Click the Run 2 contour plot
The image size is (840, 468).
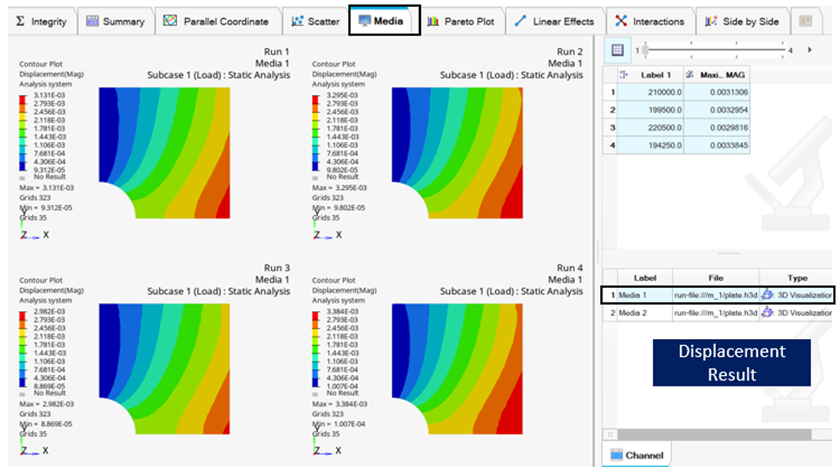pyautogui.click(x=457, y=153)
